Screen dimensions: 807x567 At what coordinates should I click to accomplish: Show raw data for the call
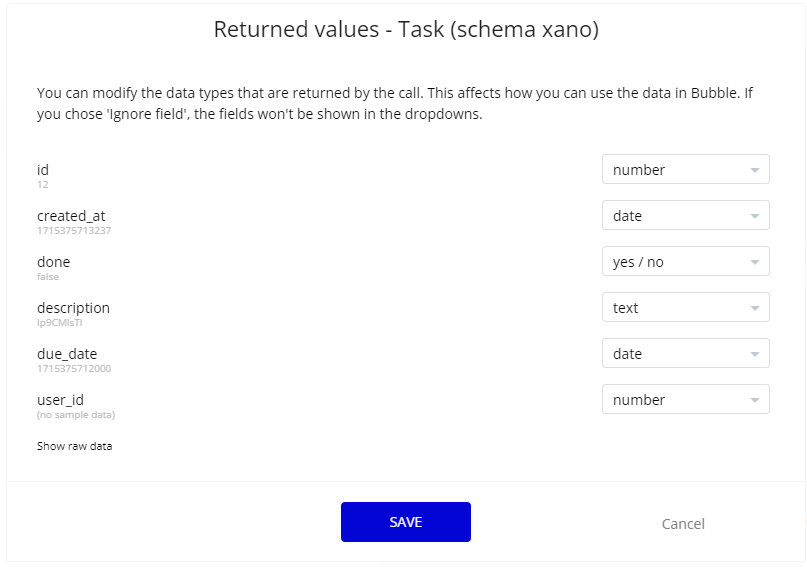pos(74,446)
